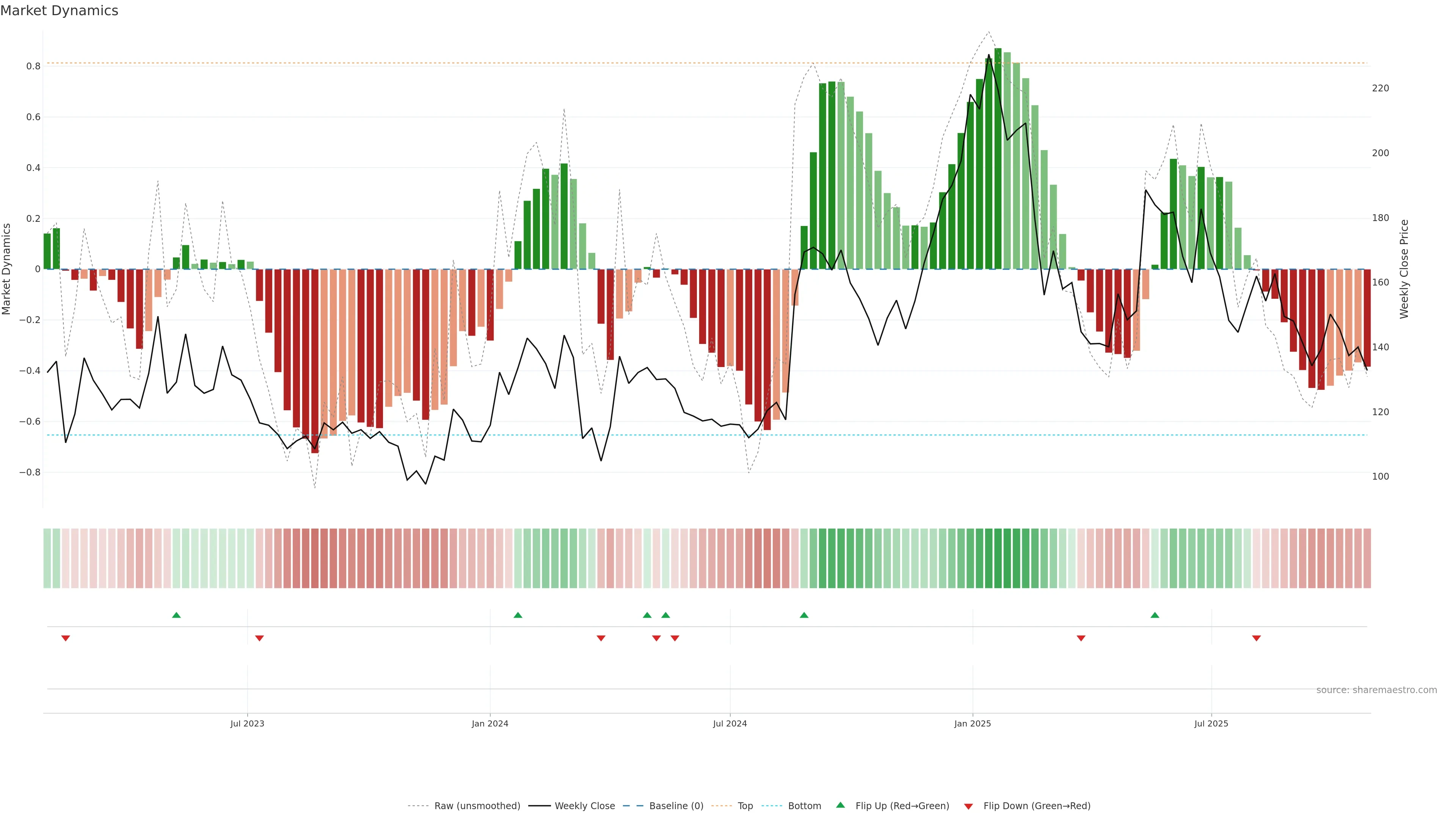1456x819 pixels.
Task: Click the leftmost green flip-up triangle marker
Action: (176, 615)
